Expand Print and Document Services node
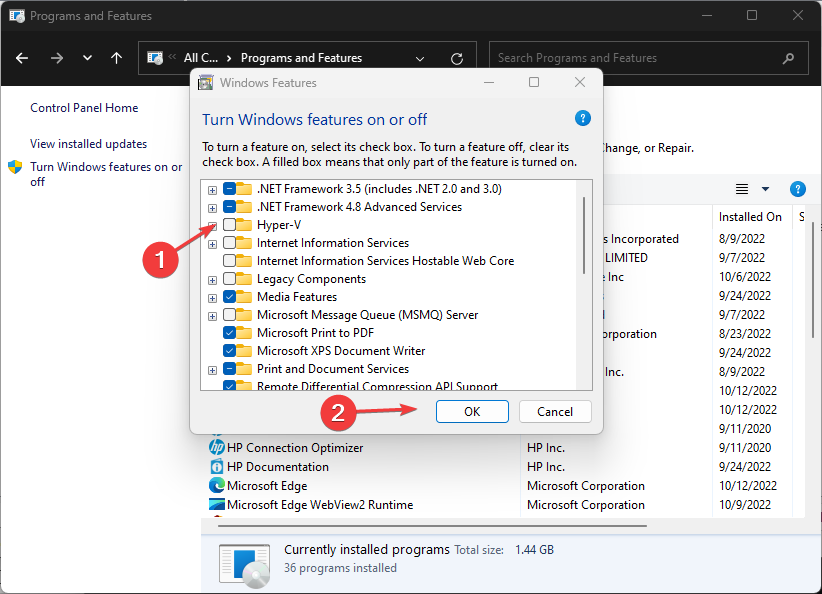 (212, 371)
